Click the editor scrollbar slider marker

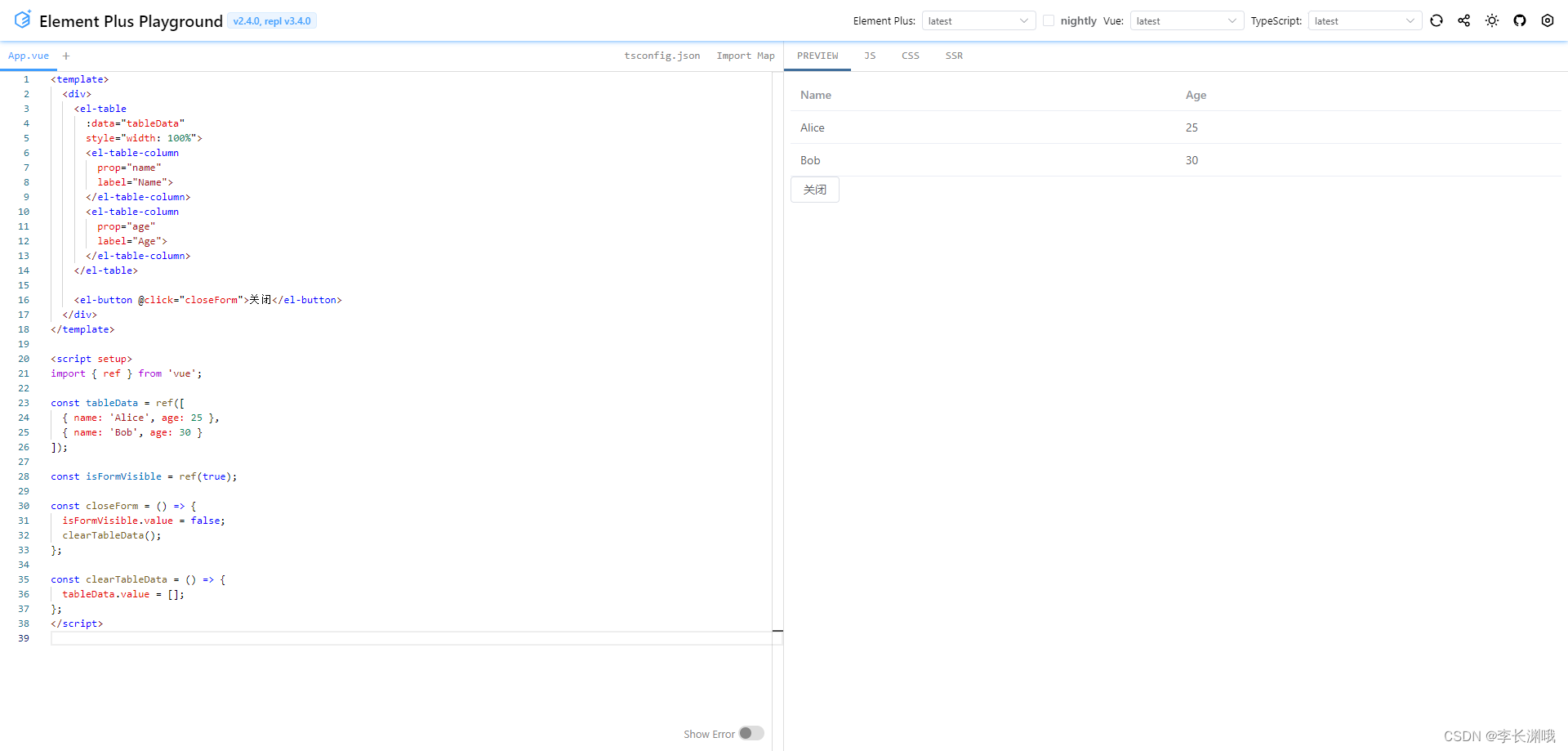tap(777, 631)
